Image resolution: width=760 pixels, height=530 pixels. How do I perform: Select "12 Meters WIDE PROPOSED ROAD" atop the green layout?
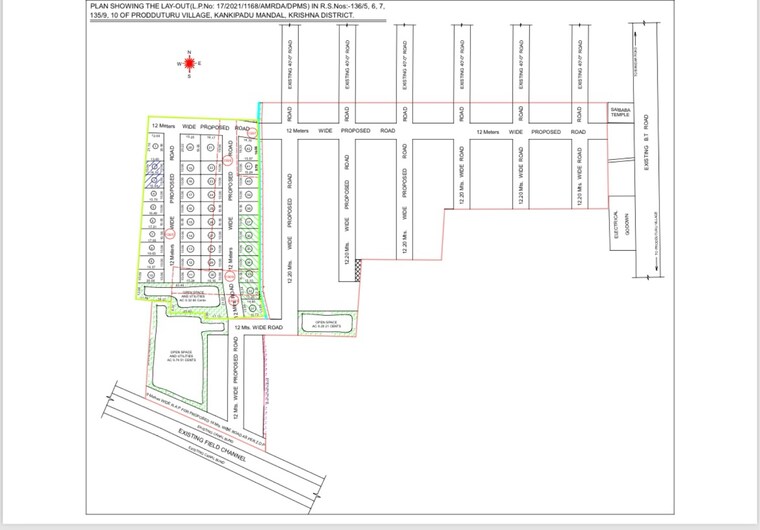click(201, 127)
